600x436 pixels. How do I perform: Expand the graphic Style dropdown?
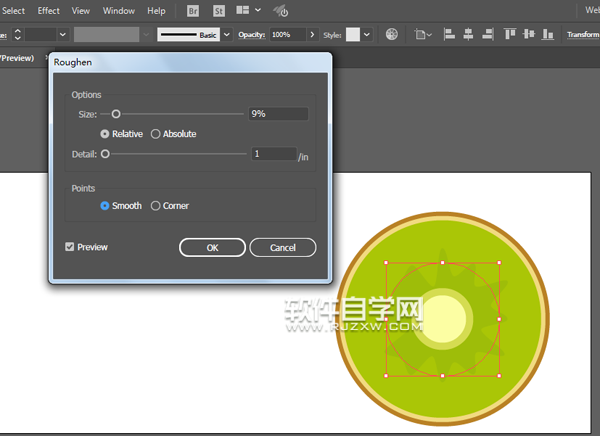pyautogui.click(x=367, y=34)
